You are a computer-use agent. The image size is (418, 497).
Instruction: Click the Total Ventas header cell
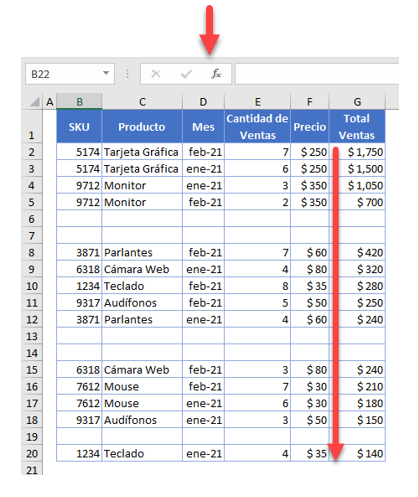tap(357, 127)
